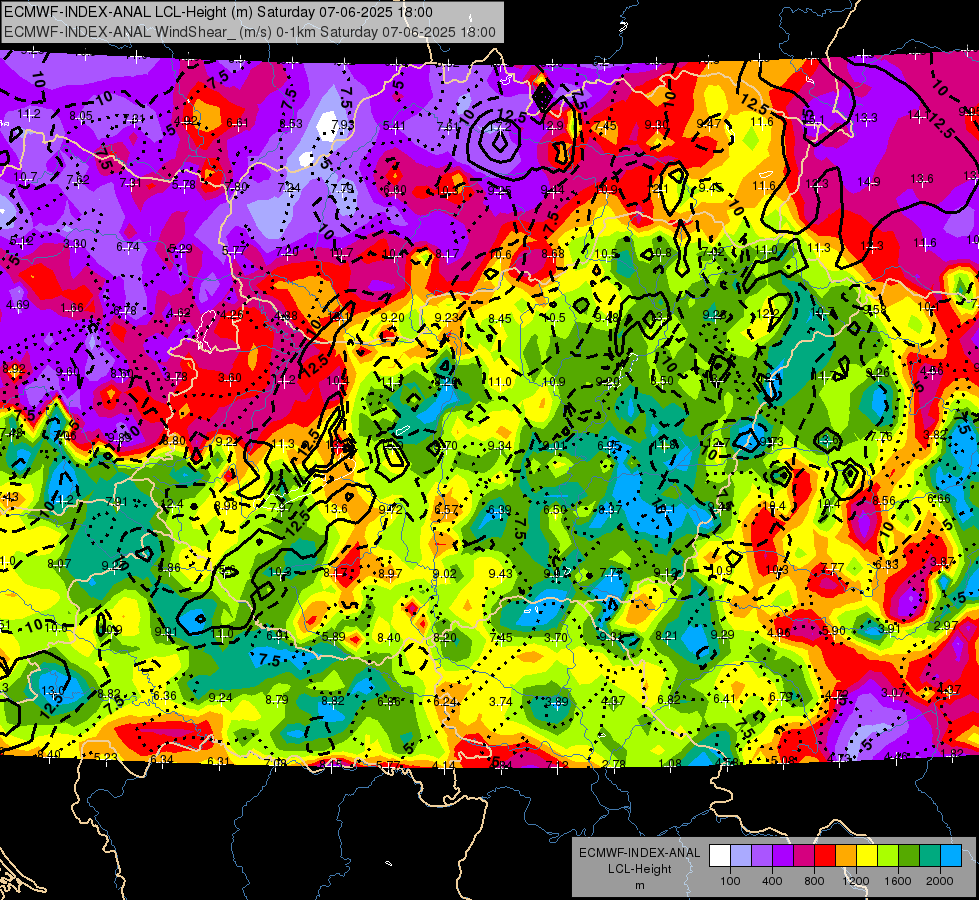Image resolution: width=979 pixels, height=900 pixels.
Task: Click the legend tick label 800
Action: (x=814, y=881)
